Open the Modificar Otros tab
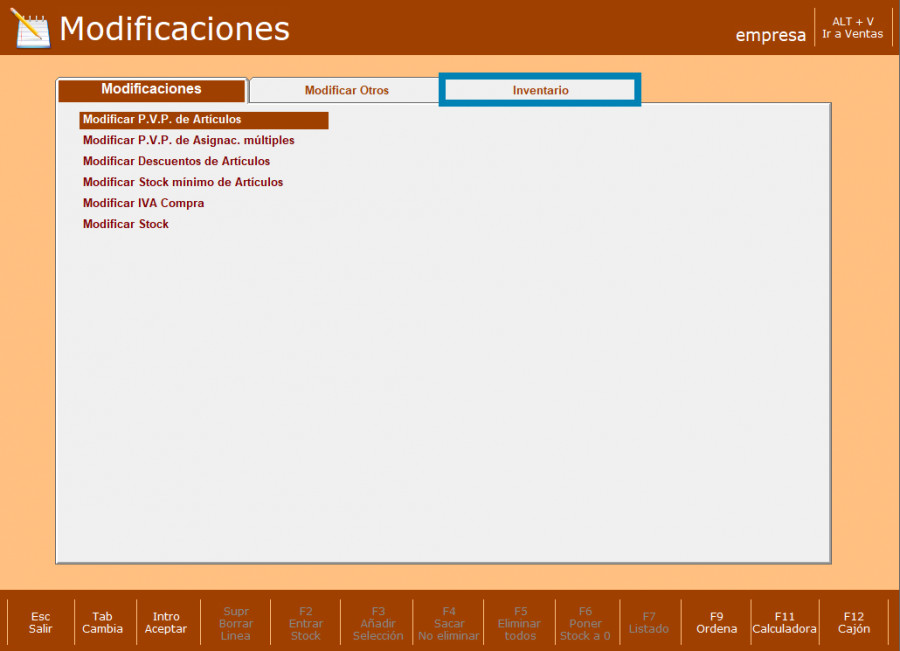Image resolution: width=900 pixels, height=651 pixels. [346, 90]
